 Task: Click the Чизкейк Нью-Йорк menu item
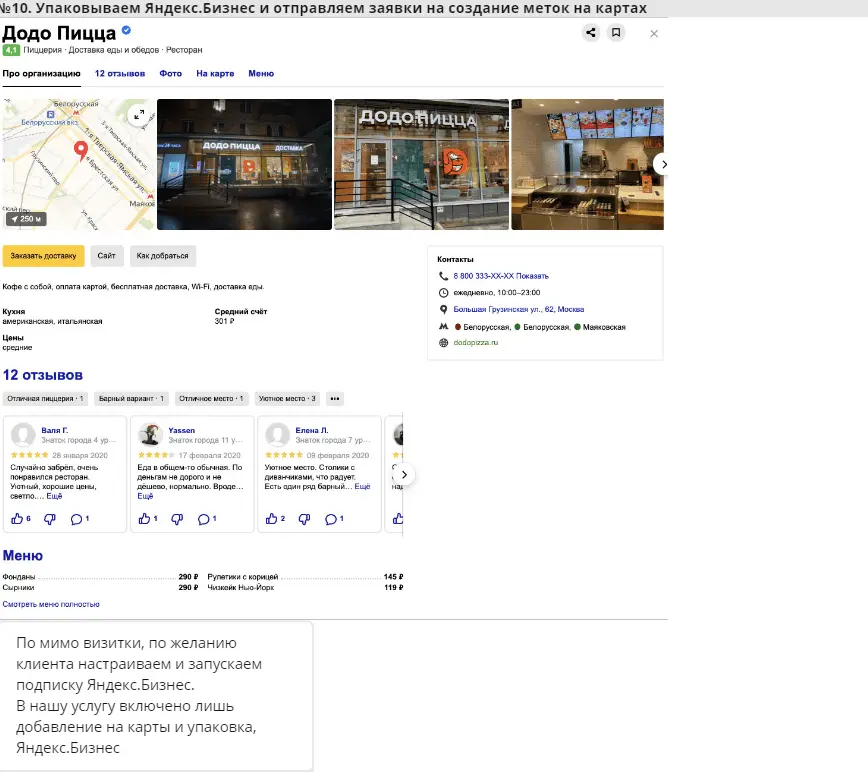241,587
